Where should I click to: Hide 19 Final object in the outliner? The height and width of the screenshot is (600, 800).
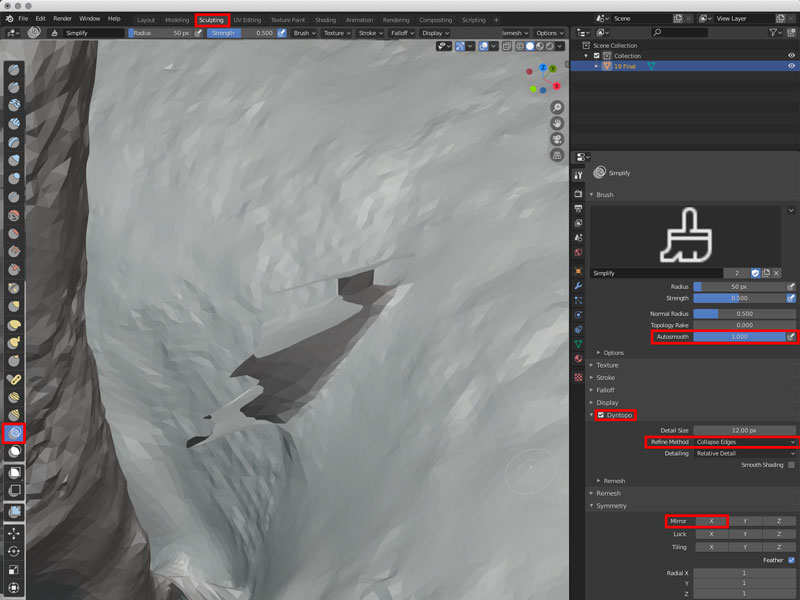tap(791, 66)
